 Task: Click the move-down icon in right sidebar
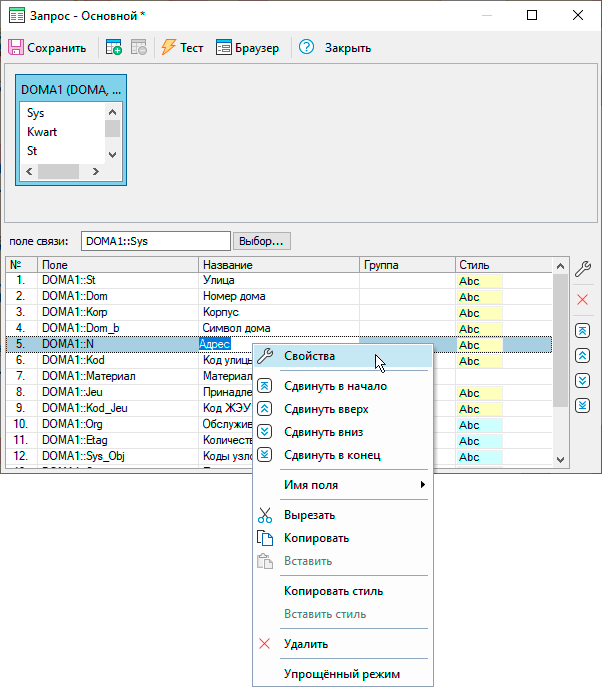click(583, 380)
